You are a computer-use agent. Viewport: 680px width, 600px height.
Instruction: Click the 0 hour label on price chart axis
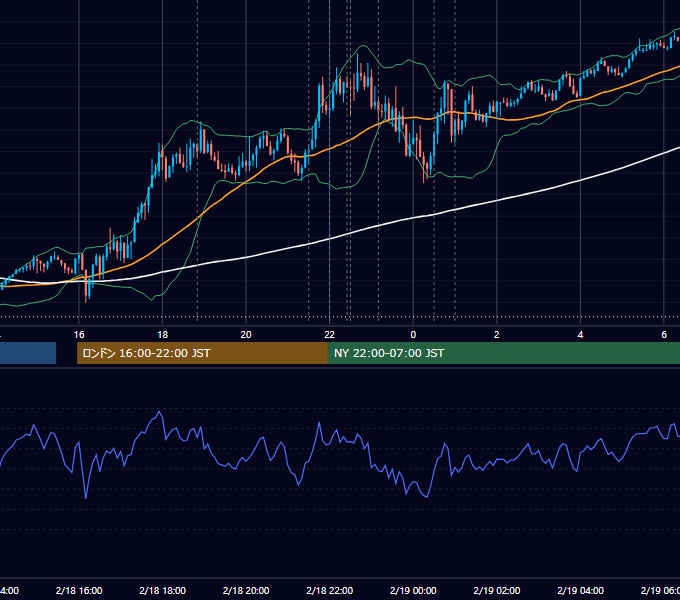tap(413, 335)
